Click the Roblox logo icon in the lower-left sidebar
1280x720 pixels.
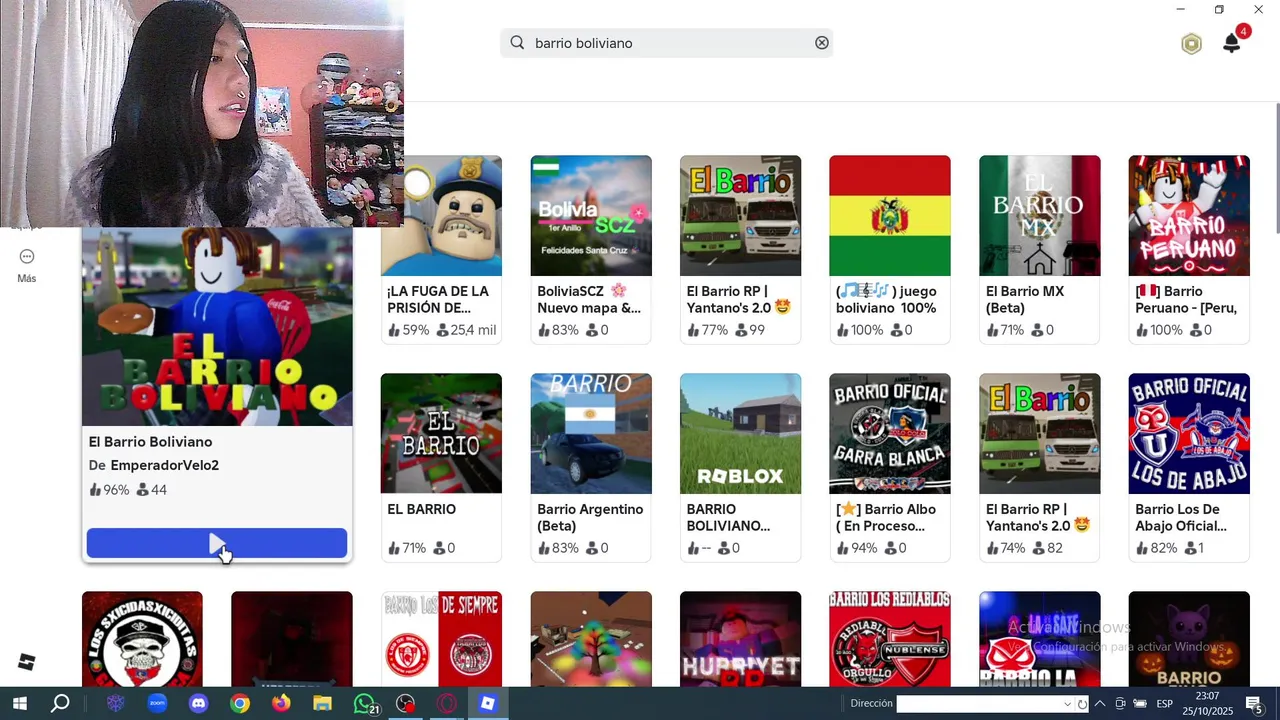[x=27, y=662]
